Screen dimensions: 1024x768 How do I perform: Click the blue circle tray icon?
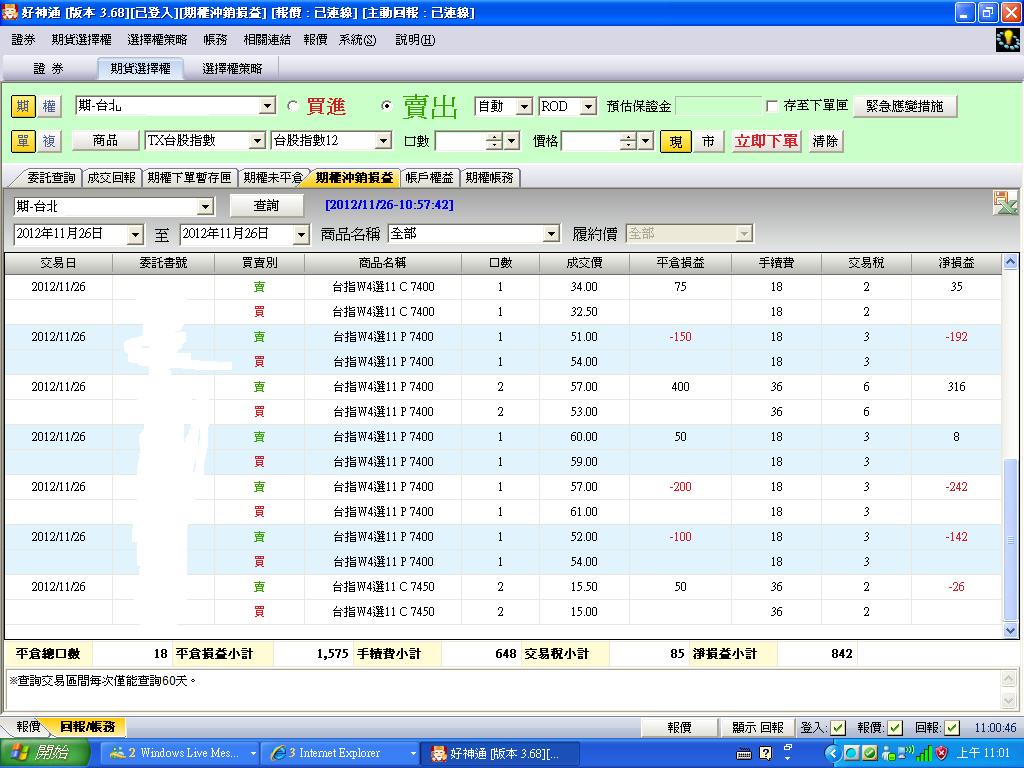coord(852,754)
